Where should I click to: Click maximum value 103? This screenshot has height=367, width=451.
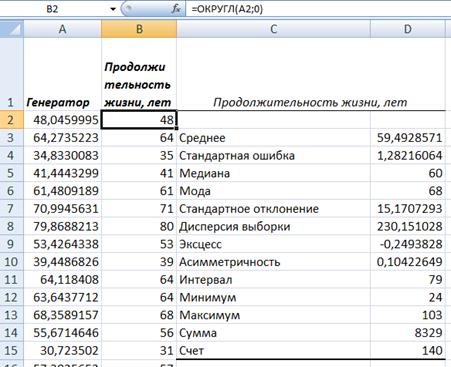[408, 315]
